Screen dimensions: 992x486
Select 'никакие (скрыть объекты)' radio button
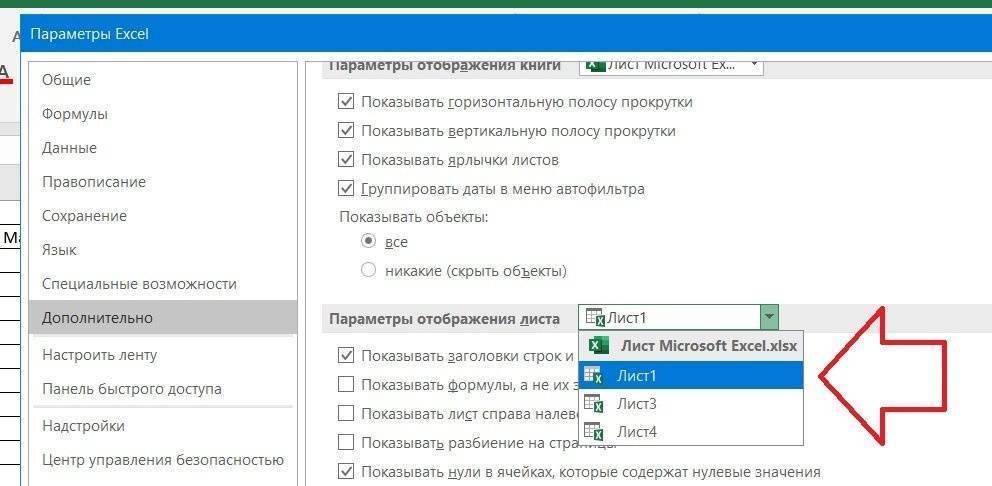(368, 271)
